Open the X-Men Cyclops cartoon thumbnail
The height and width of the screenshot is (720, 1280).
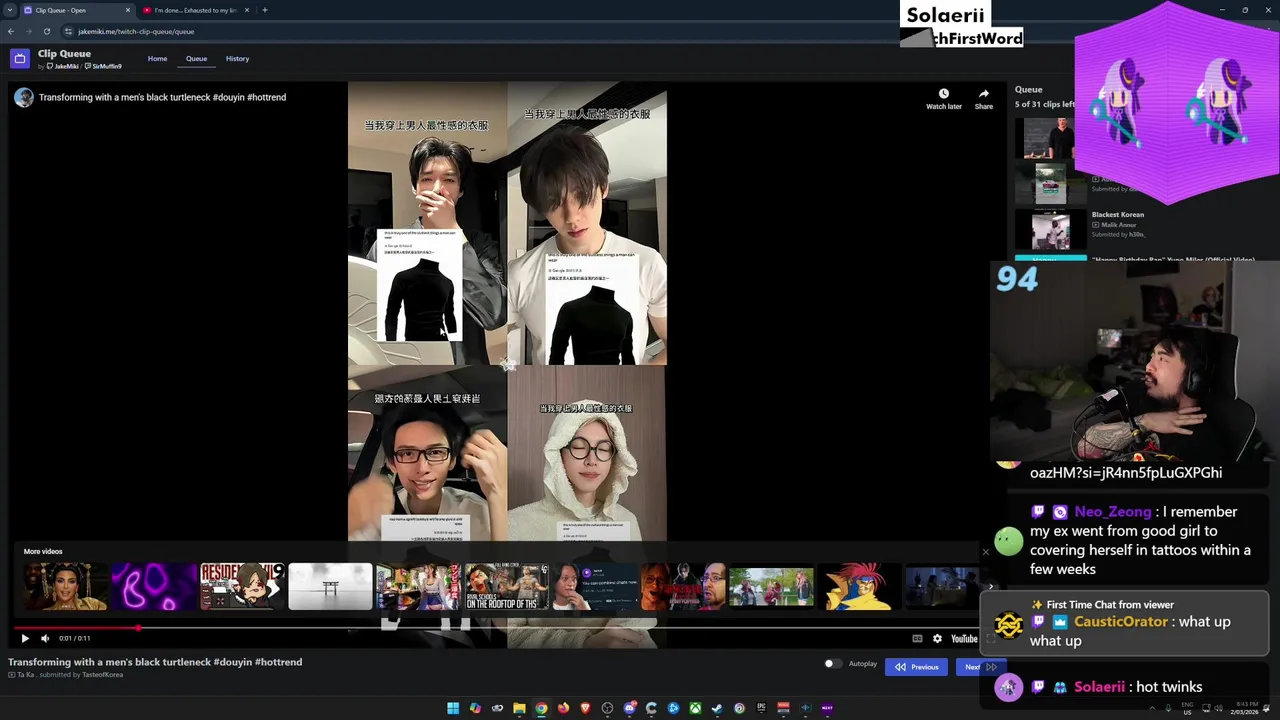pos(859,586)
